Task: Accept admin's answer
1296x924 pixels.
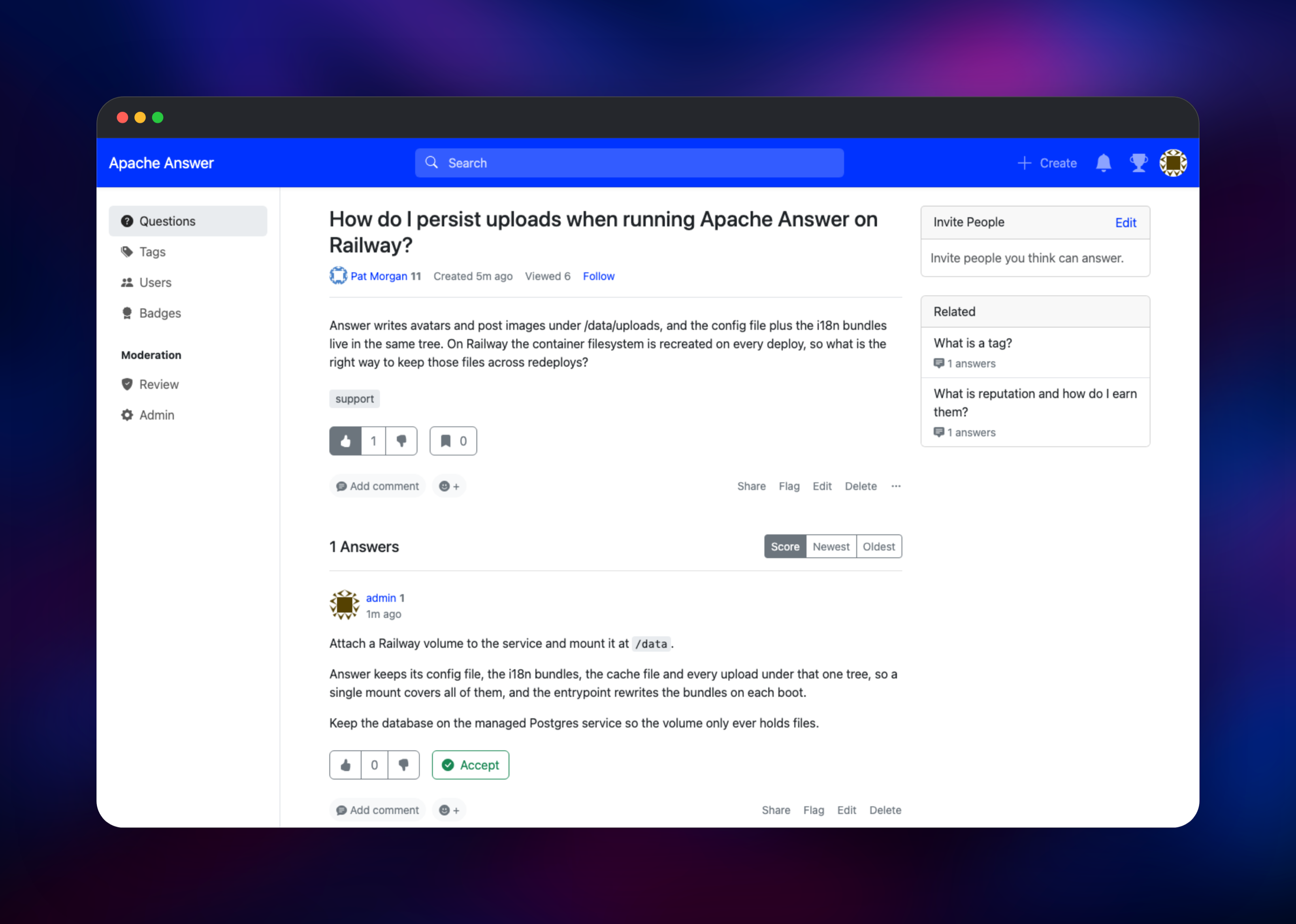Action: [x=470, y=765]
